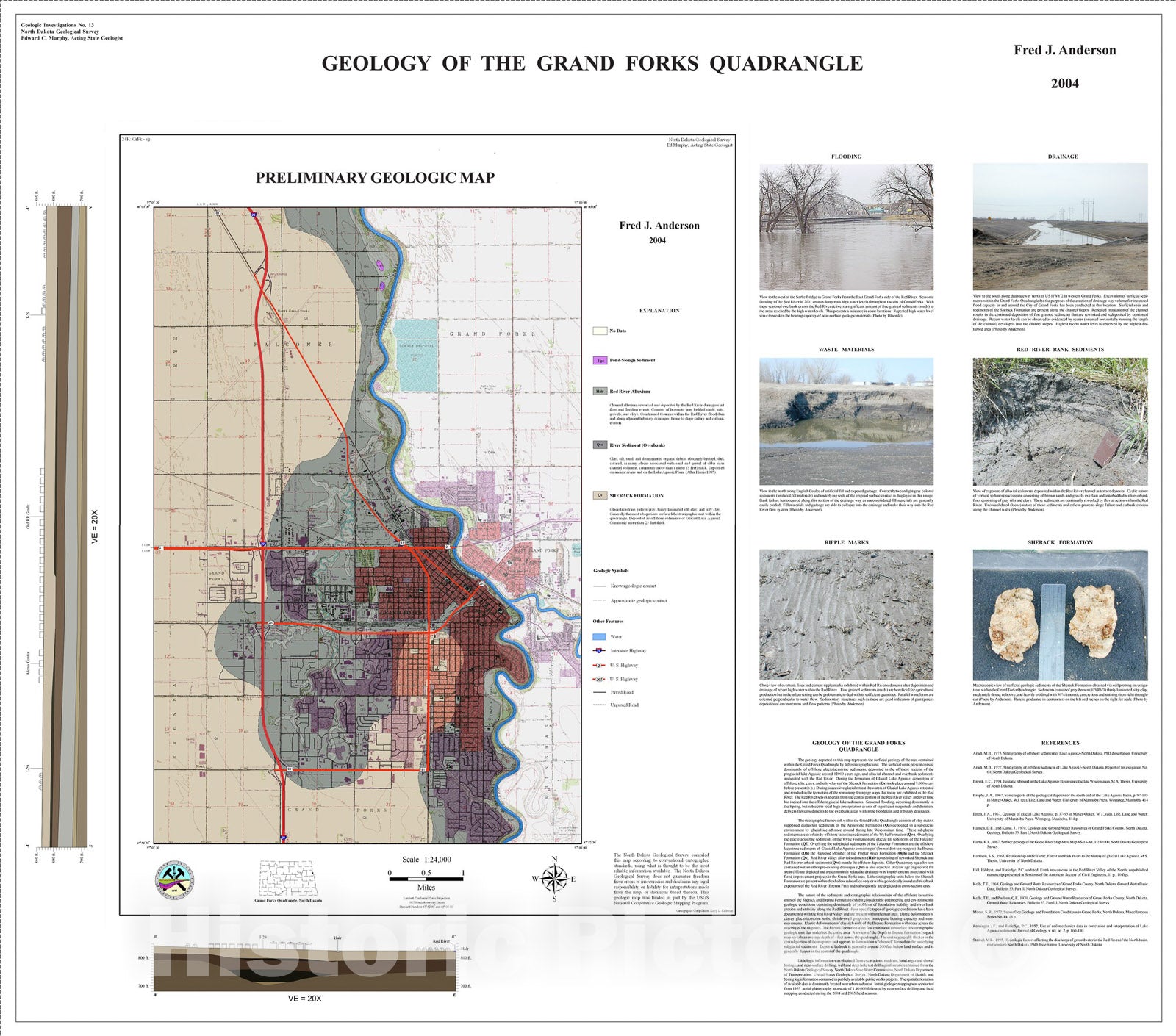1176x1036 pixels.
Task: Select the blue Water legend swatch
Action: point(600,637)
